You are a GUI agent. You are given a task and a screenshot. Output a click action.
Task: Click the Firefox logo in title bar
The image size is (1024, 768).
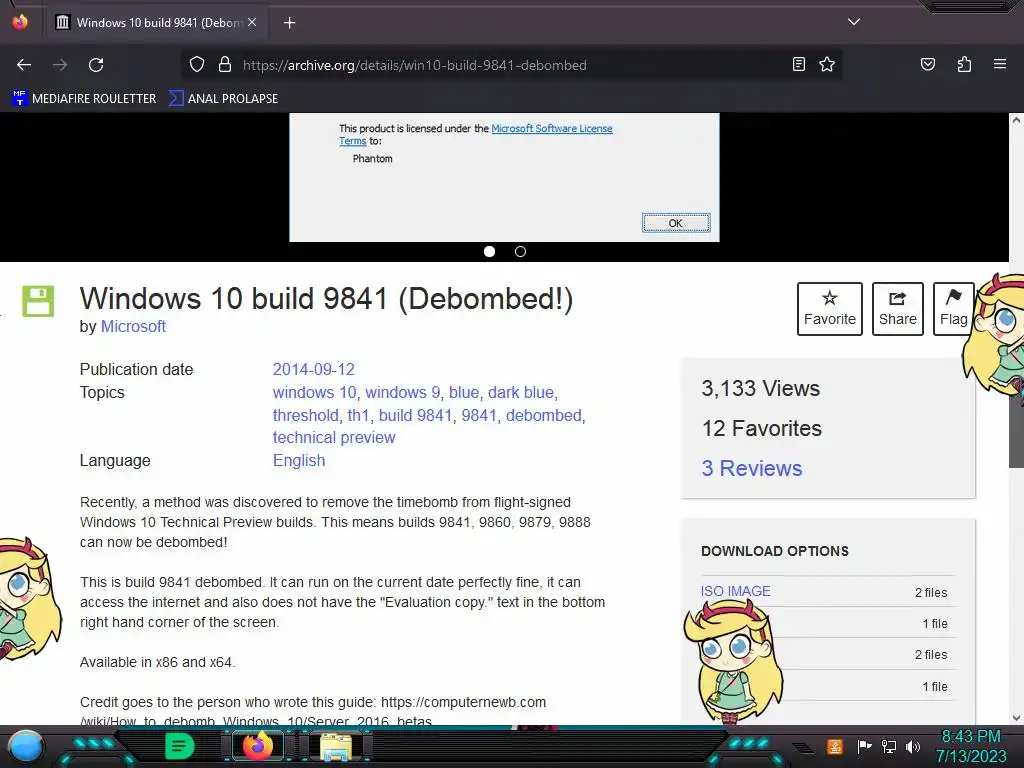click(20, 22)
